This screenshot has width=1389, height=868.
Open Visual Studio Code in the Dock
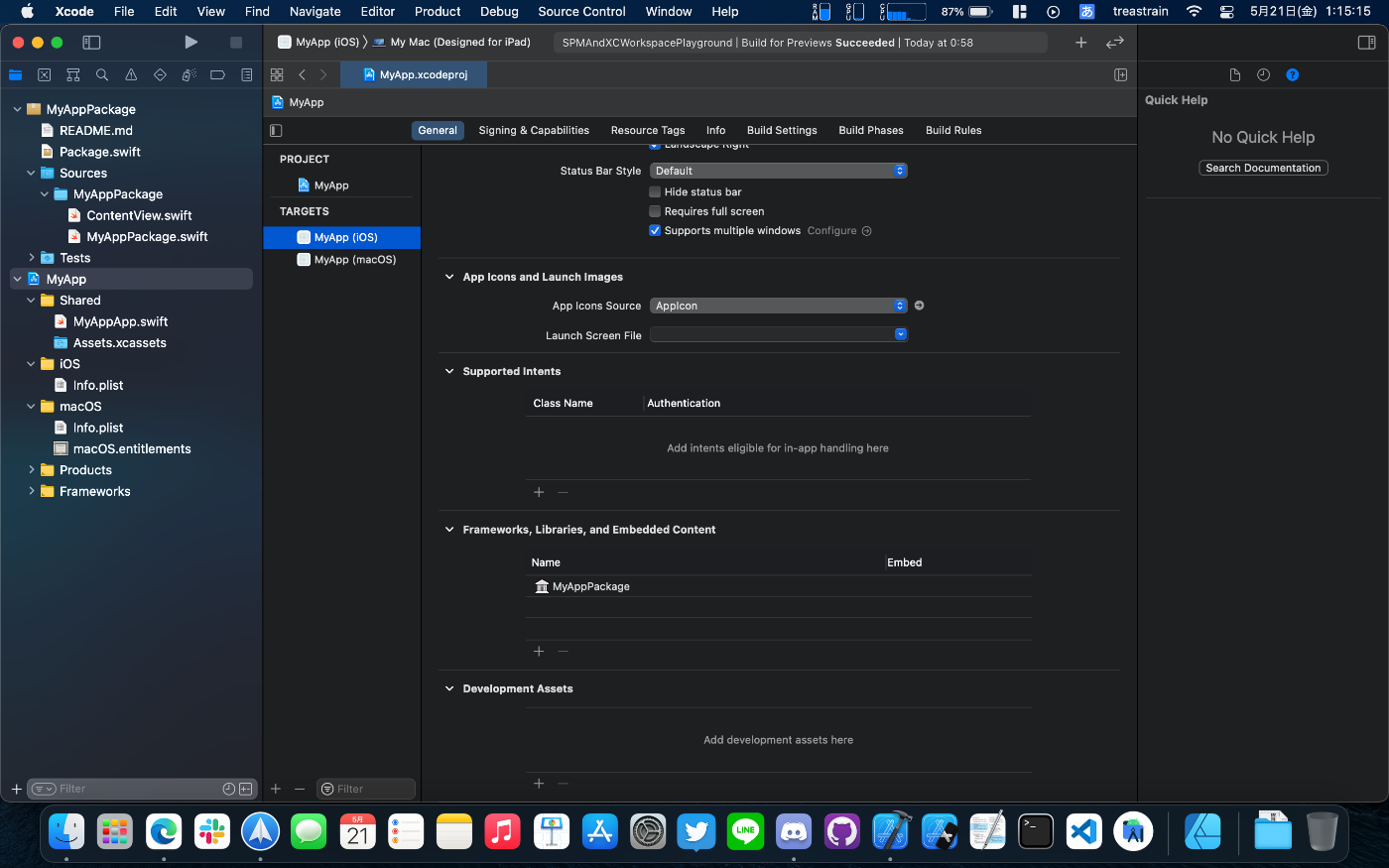pyautogui.click(x=1084, y=831)
